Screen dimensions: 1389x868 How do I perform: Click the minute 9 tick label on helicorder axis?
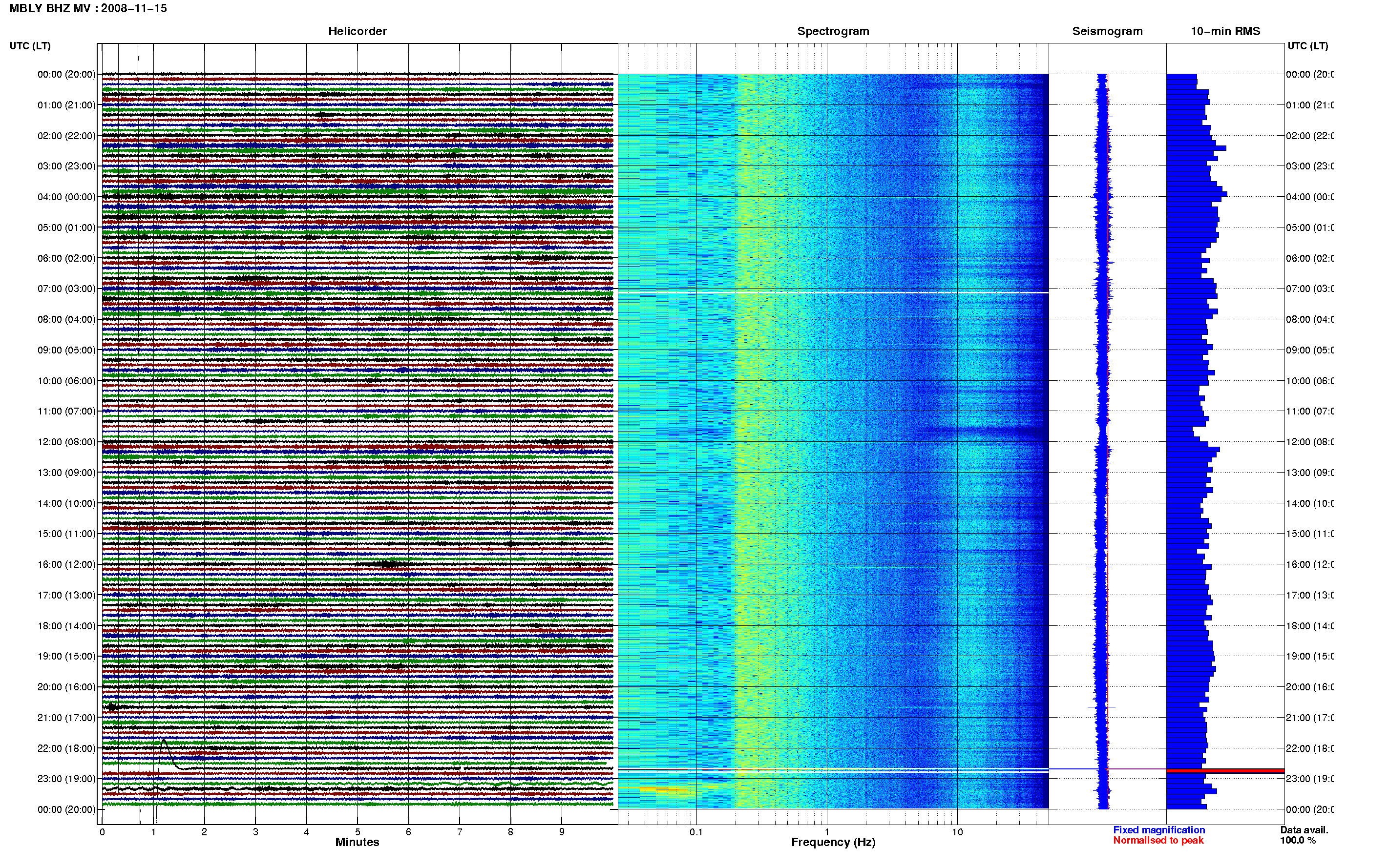coord(562,832)
